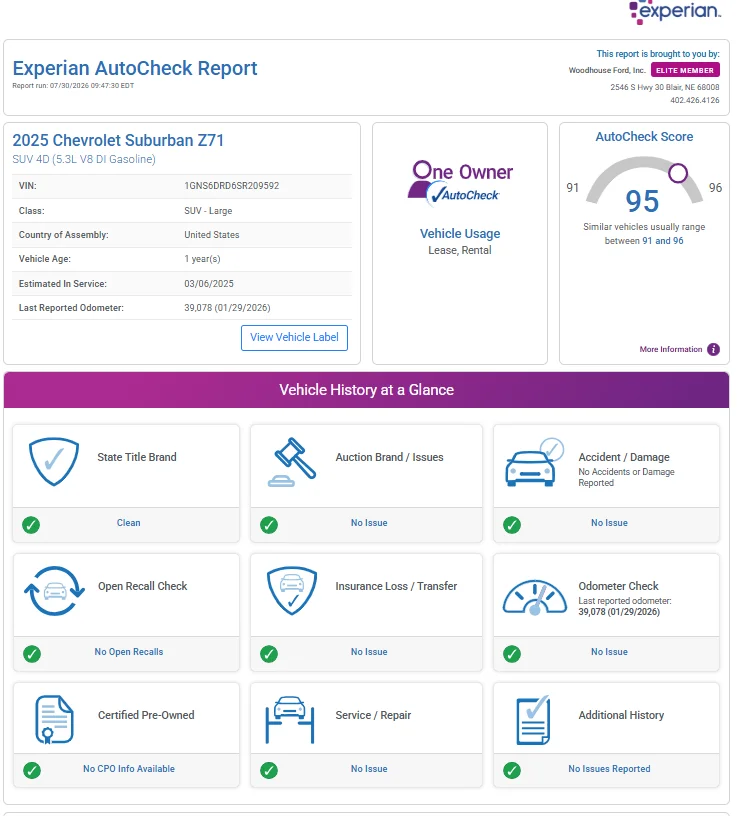Click the Report run timestamp text

tap(73, 86)
